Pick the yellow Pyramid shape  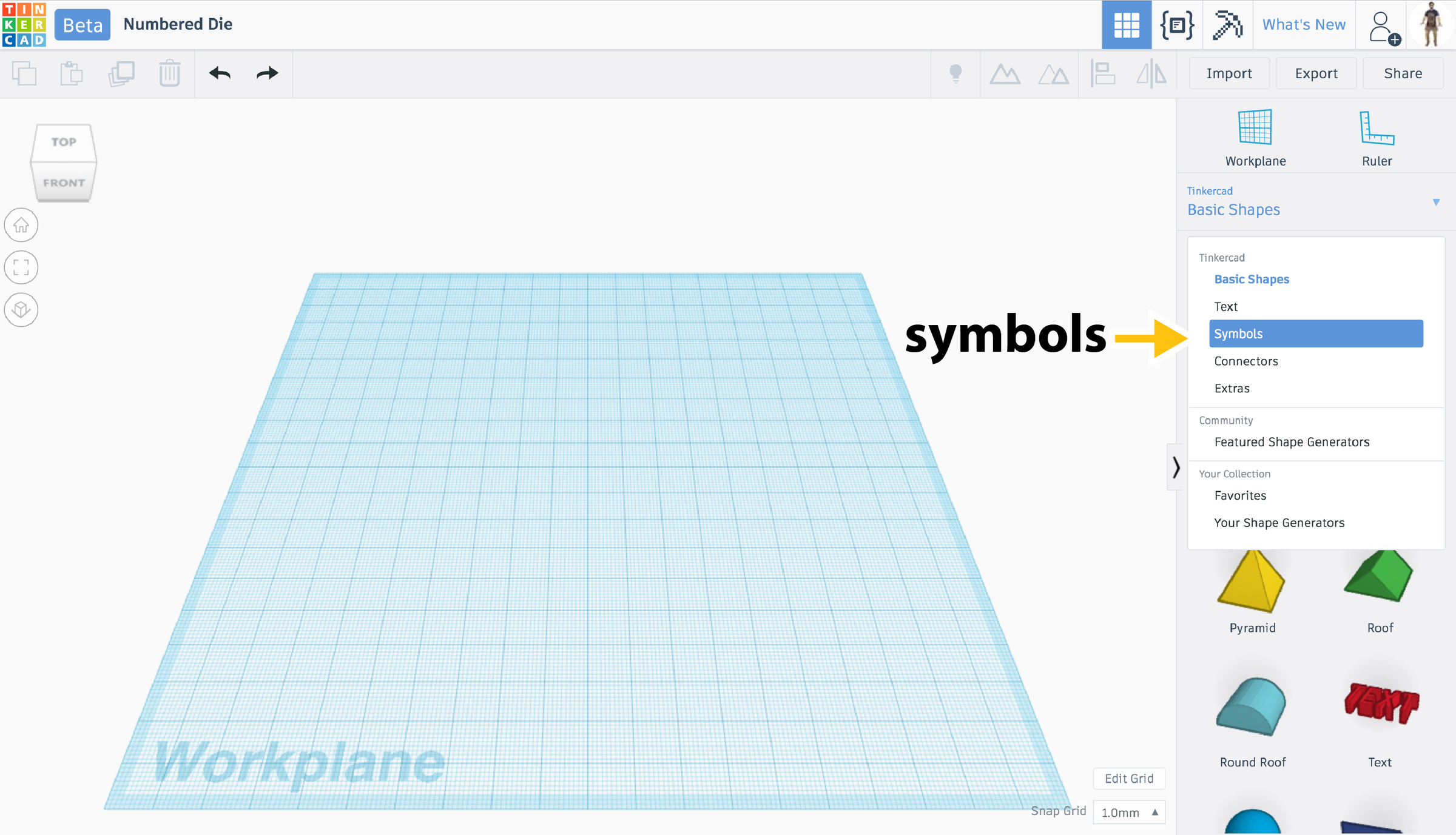click(1252, 583)
